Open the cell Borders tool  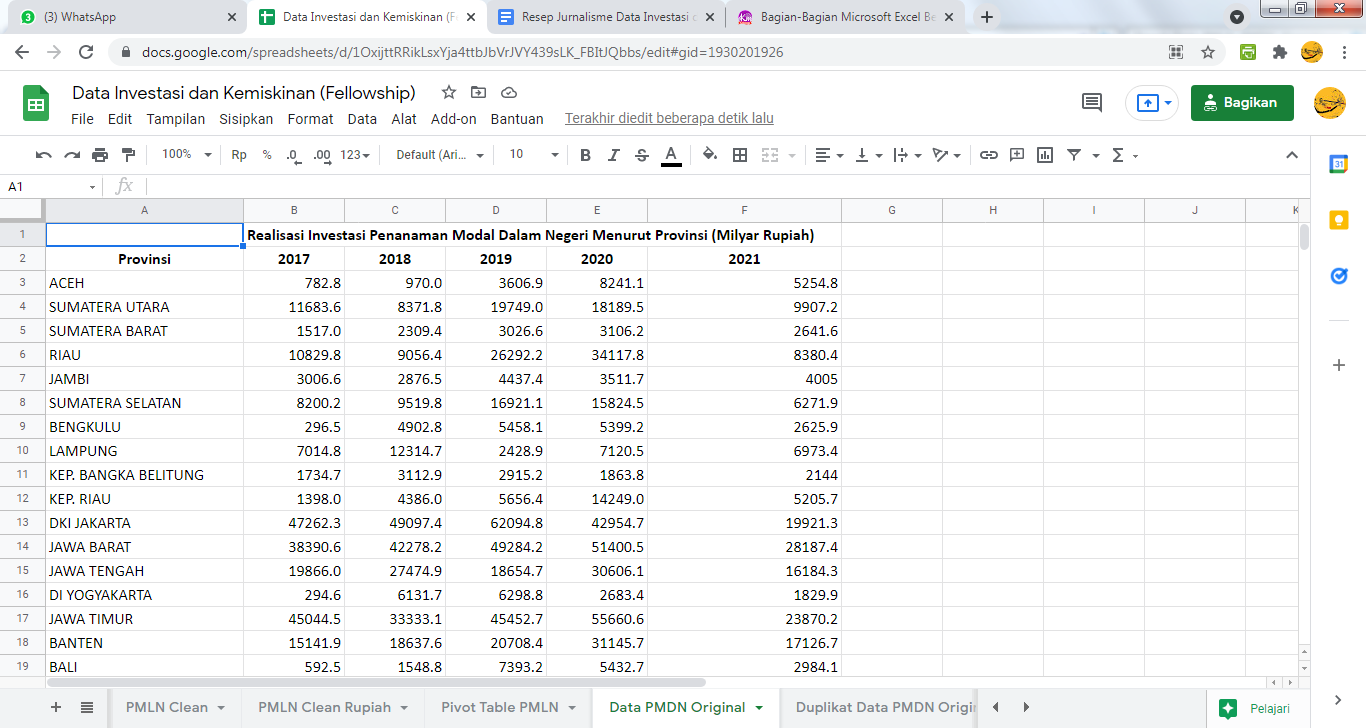pyautogui.click(x=740, y=155)
